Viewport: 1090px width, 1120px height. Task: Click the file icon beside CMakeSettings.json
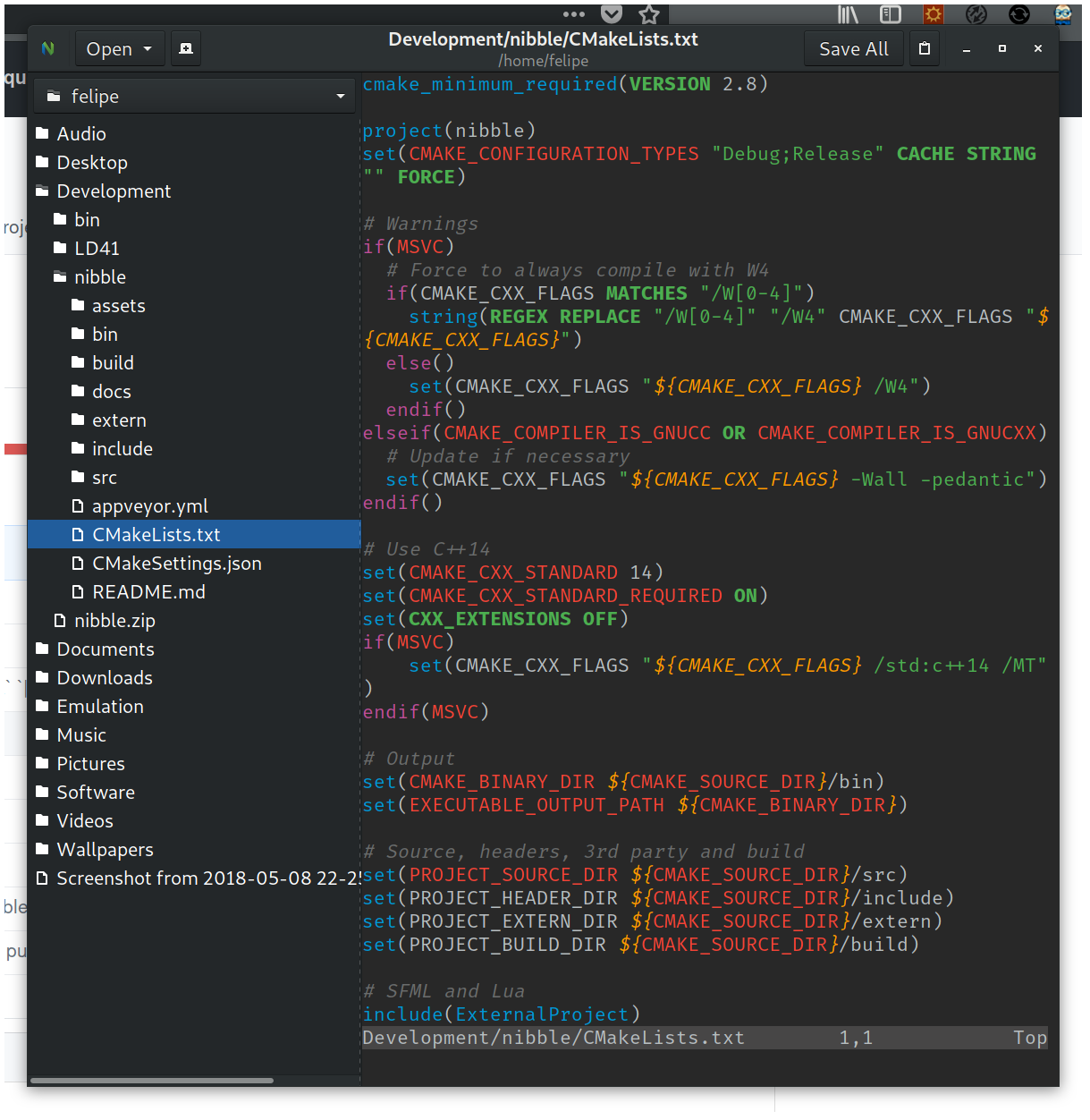78,564
